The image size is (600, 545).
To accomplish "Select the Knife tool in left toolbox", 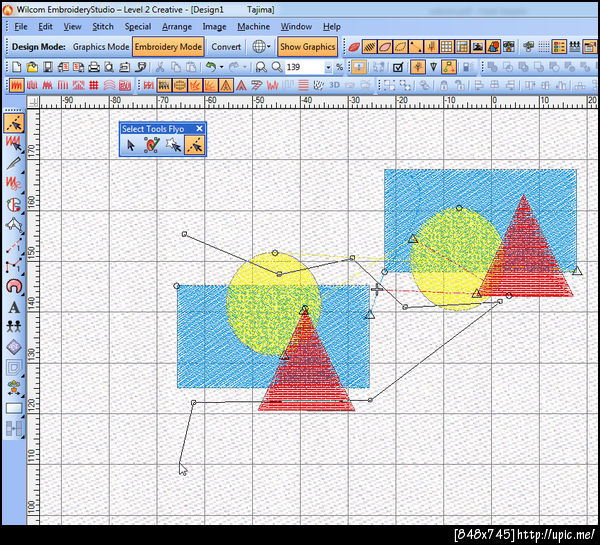I will [x=14, y=163].
